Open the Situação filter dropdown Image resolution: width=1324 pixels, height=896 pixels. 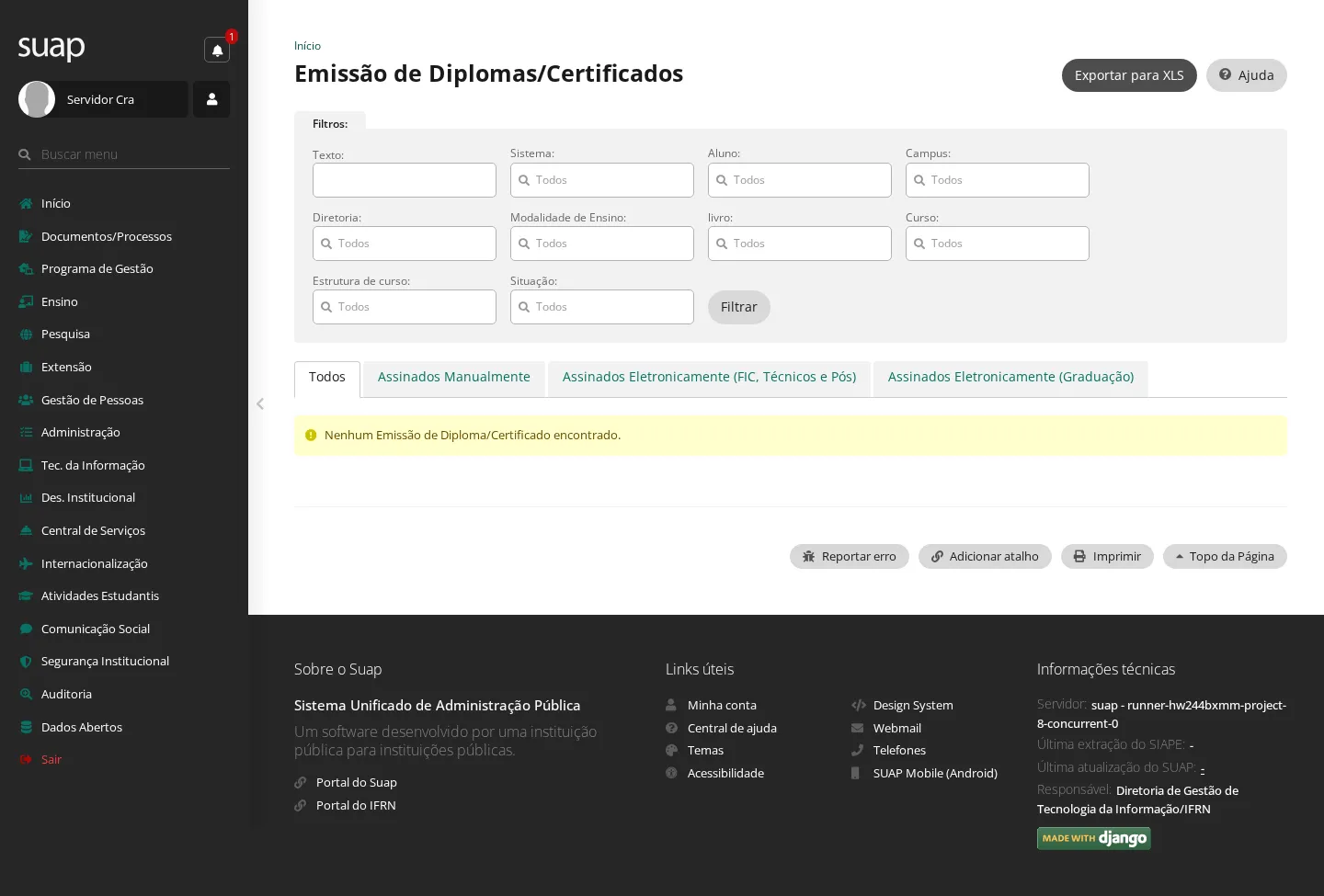point(602,307)
